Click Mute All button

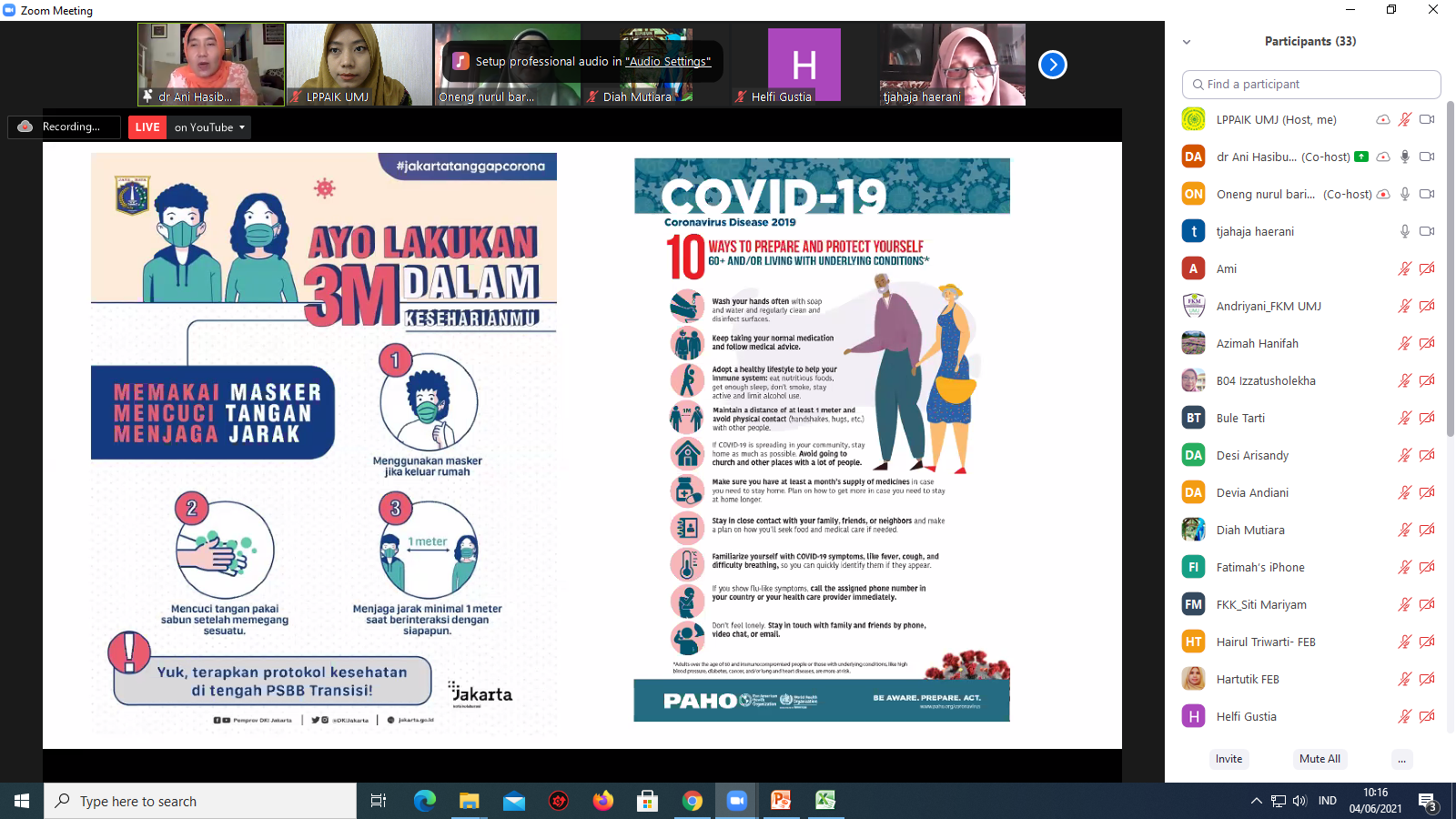[x=1319, y=759]
